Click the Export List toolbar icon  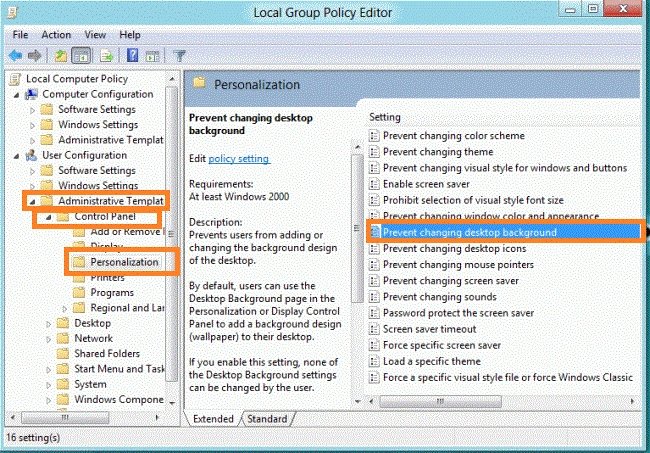point(107,56)
